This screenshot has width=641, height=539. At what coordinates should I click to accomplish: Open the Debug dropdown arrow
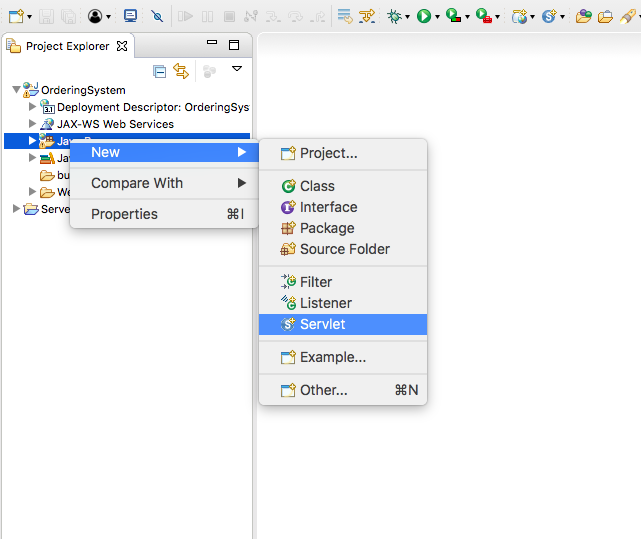407,17
